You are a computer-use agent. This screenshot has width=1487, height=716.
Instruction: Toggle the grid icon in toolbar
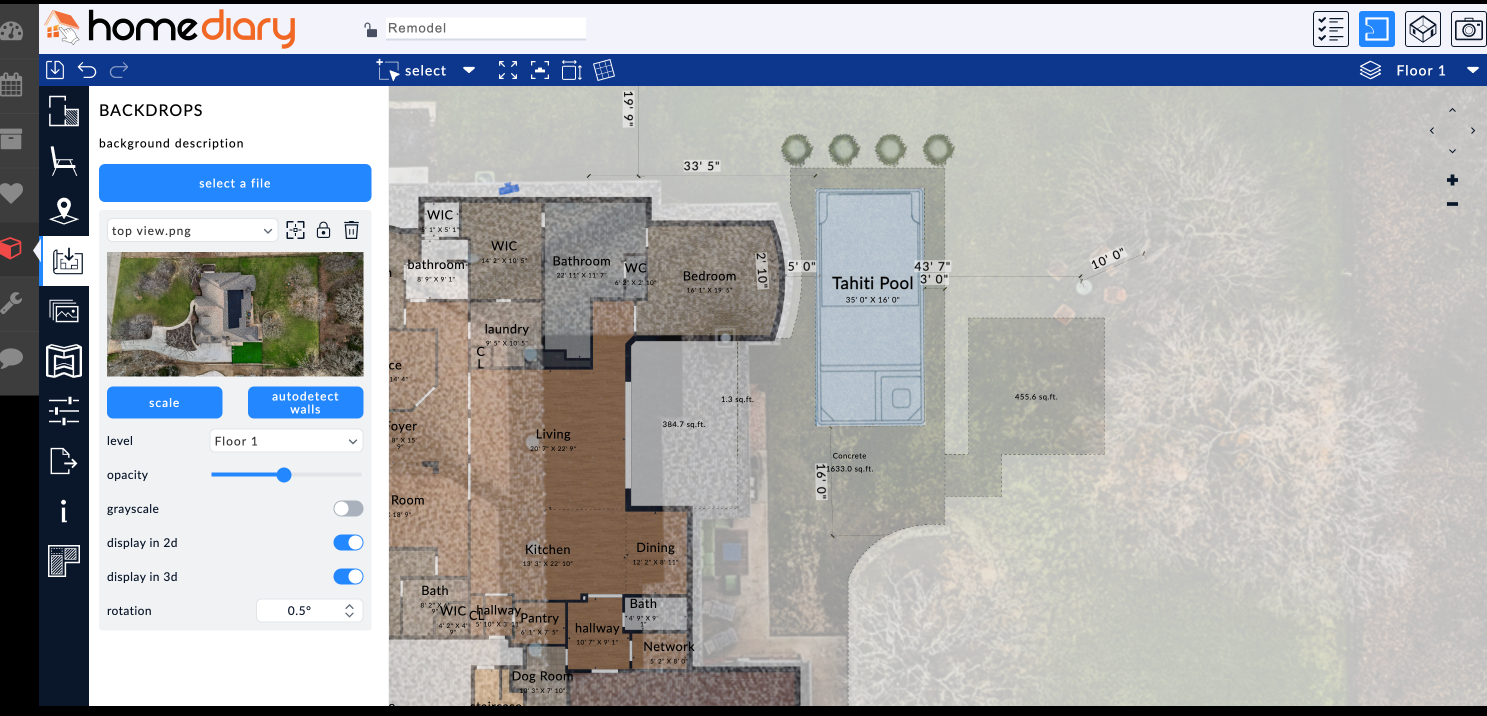(603, 70)
